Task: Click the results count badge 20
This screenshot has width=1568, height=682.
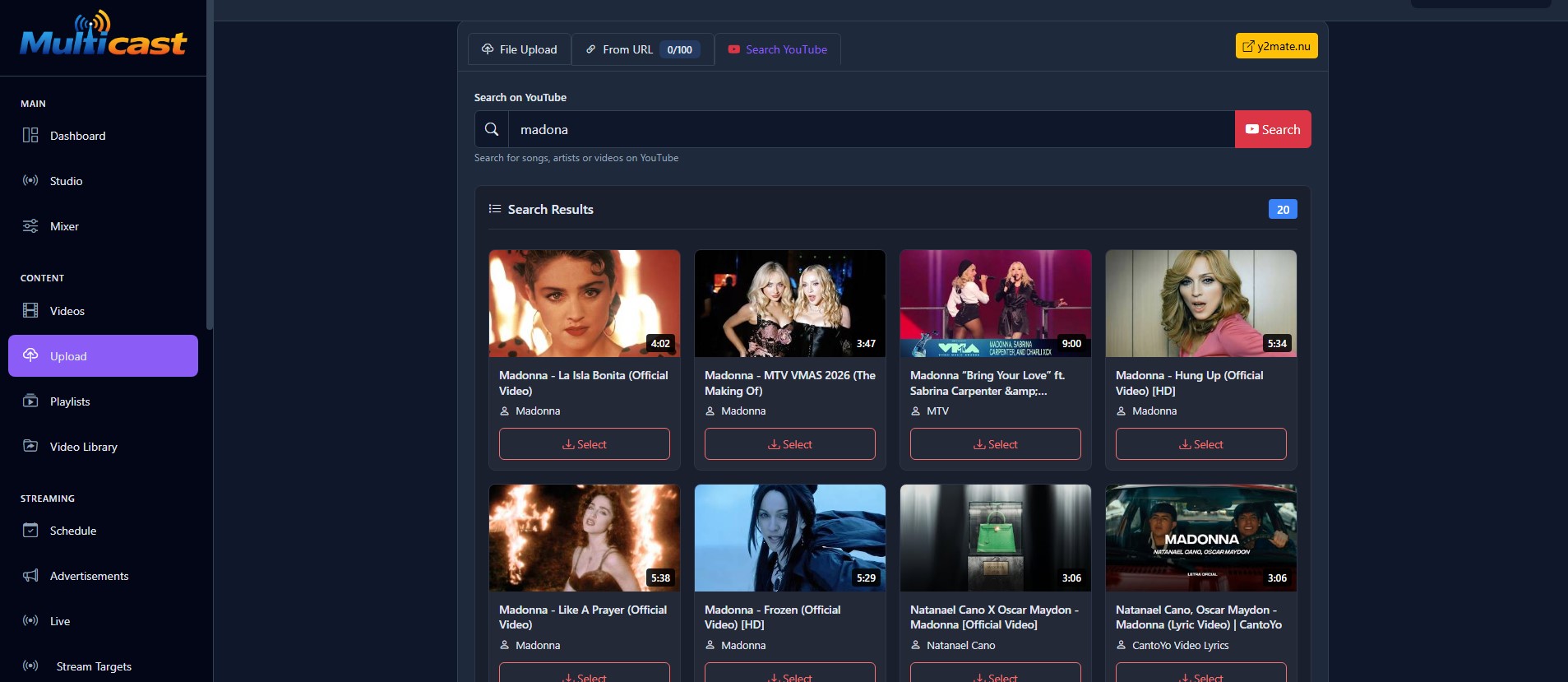Action: (1283, 210)
